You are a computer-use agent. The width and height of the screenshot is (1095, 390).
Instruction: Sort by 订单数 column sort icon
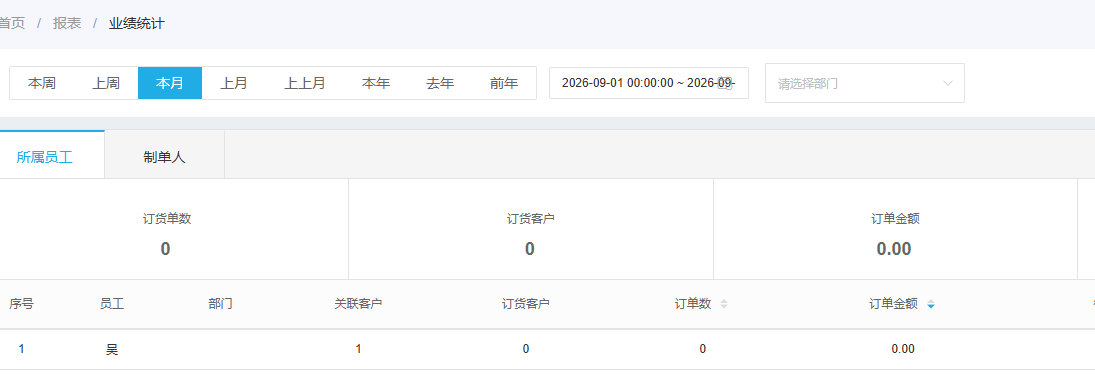click(723, 304)
